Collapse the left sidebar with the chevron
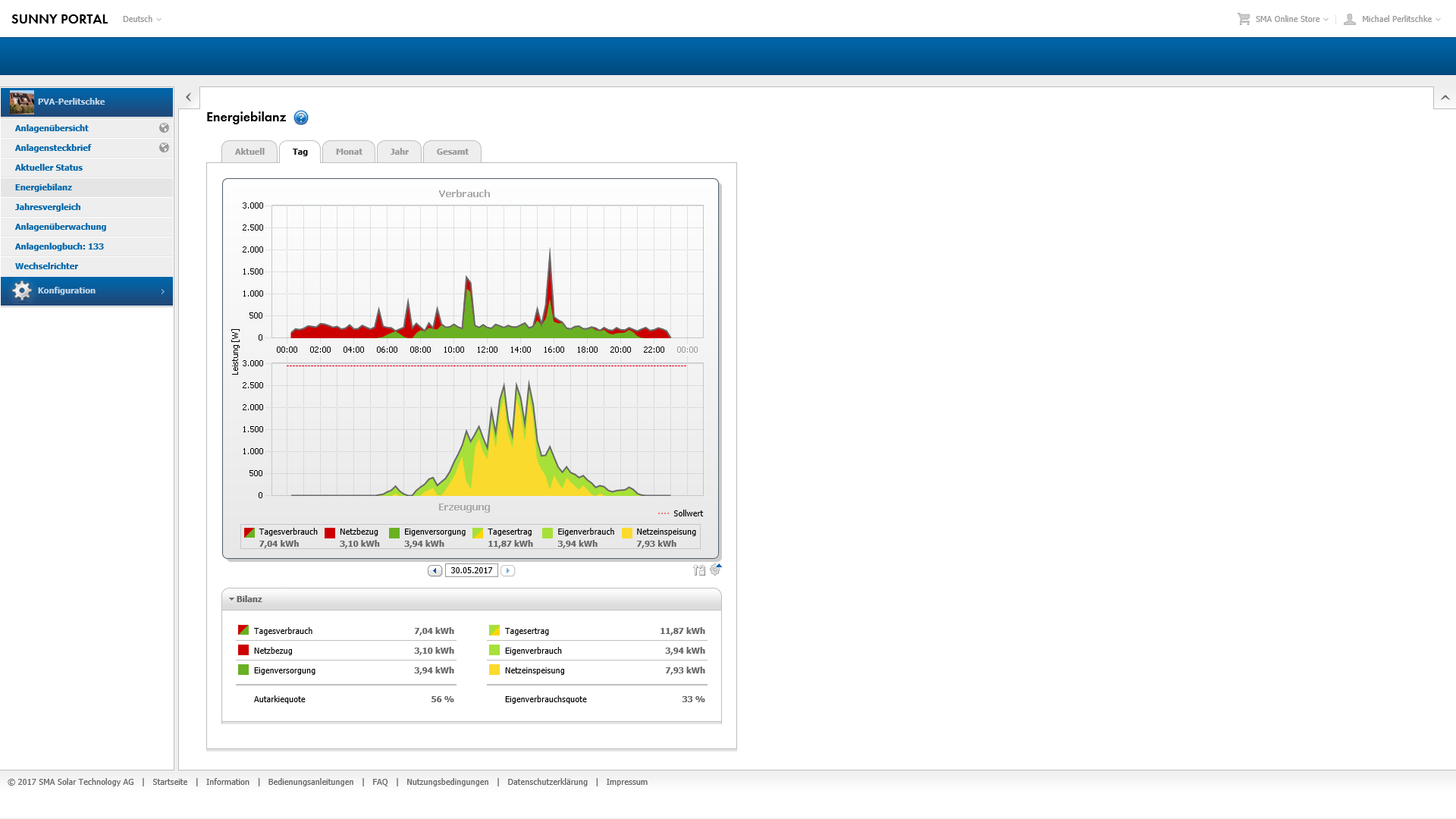 [189, 97]
